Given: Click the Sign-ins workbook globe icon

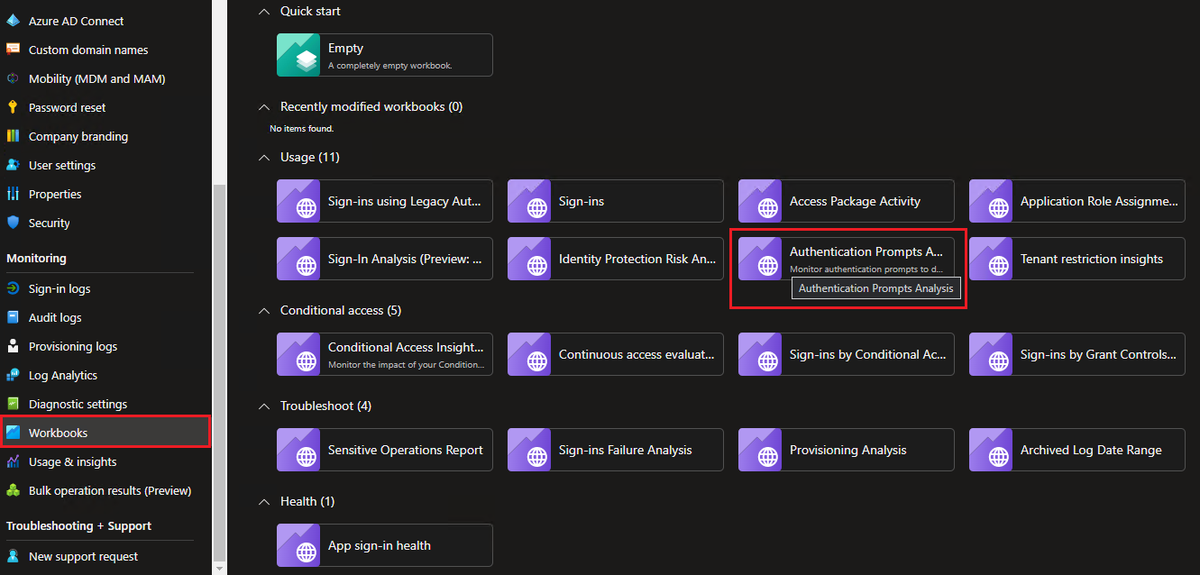Looking at the screenshot, I should click(x=537, y=208).
